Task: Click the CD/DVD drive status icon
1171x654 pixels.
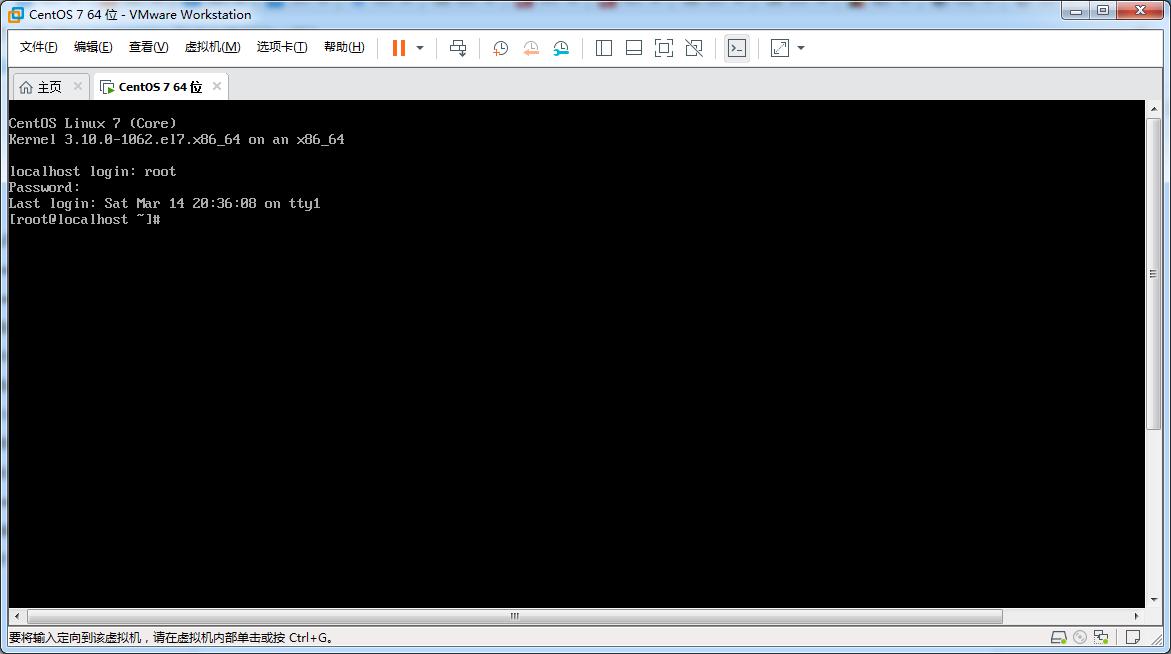Action: click(x=1080, y=637)
